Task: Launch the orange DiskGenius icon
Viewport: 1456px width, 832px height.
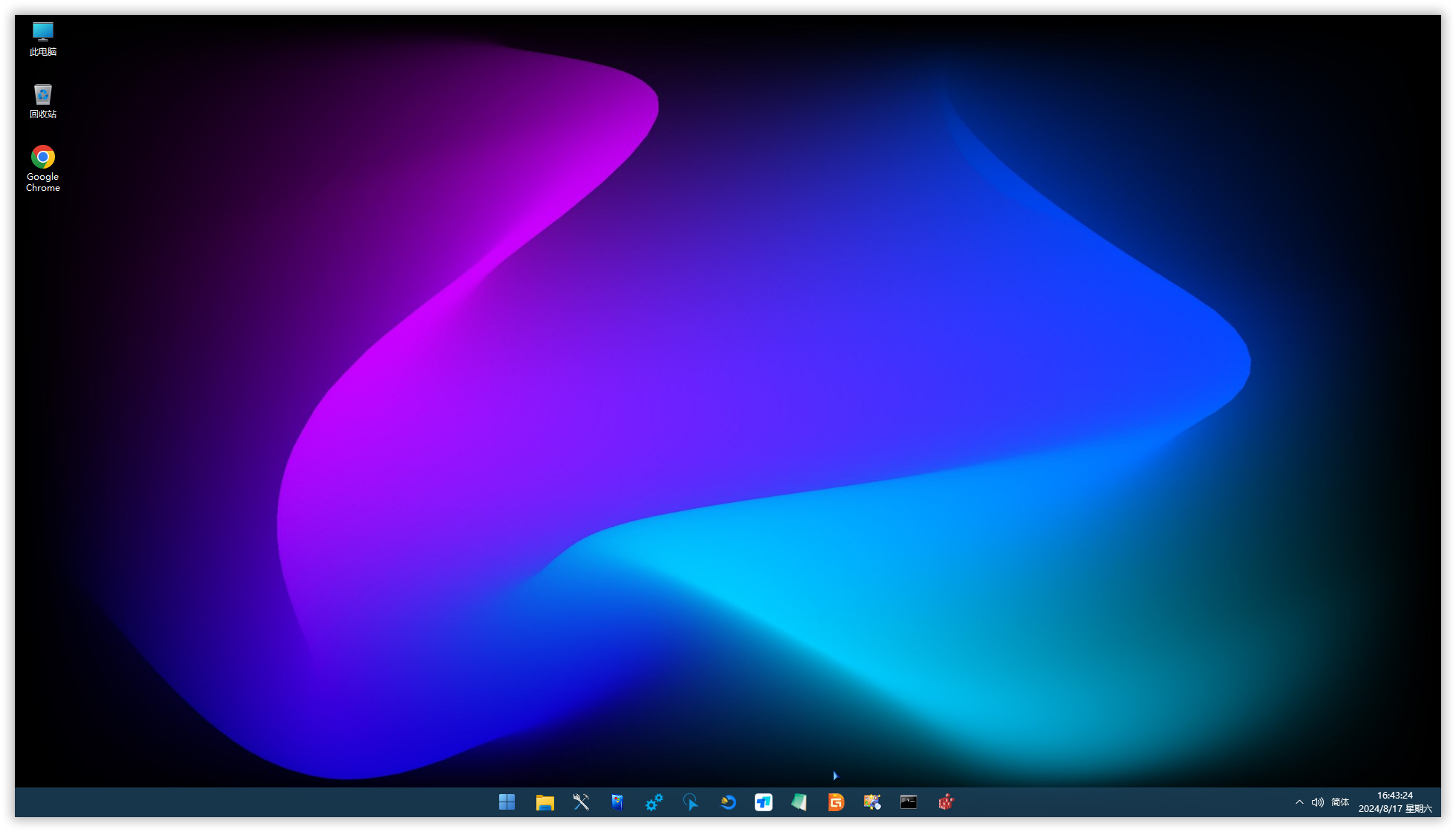Action: (x=836, y=802)
